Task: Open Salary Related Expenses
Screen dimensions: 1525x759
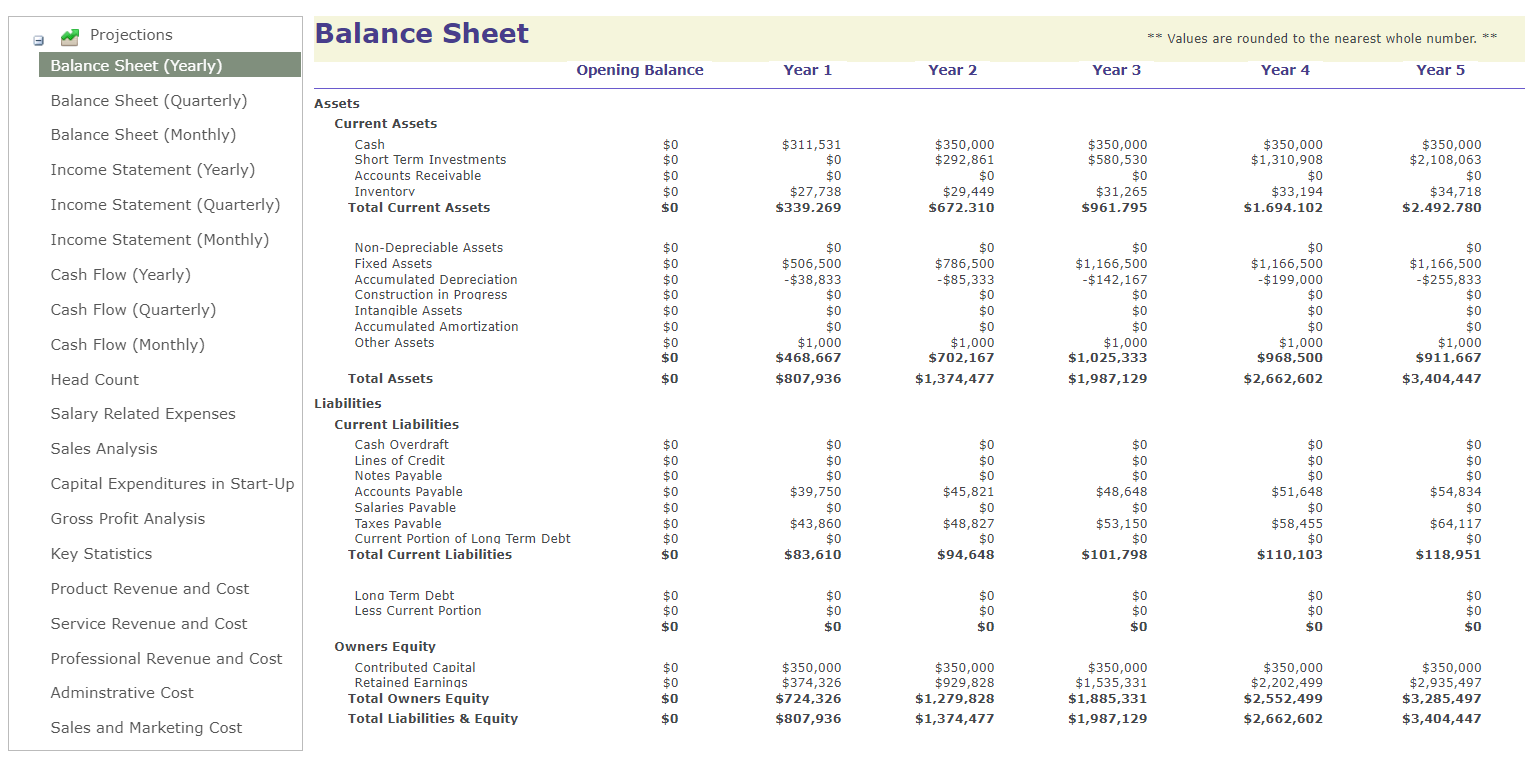Action: tap(143, 414)
